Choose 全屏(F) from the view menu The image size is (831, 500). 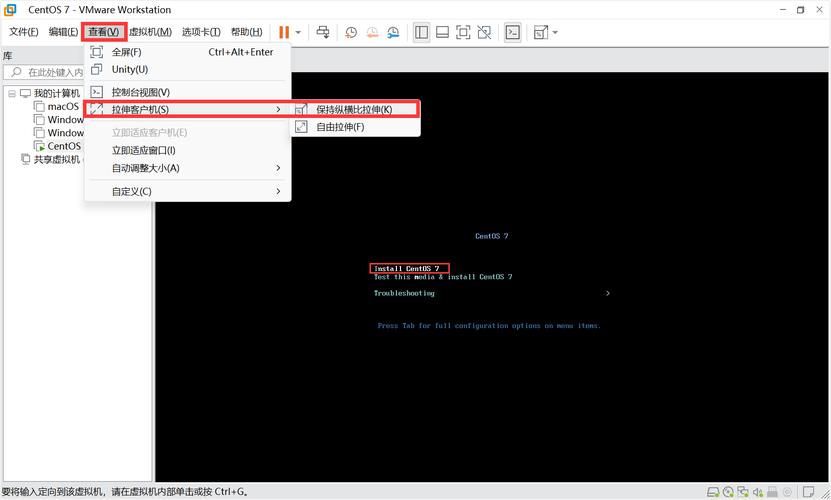[187, 52]
